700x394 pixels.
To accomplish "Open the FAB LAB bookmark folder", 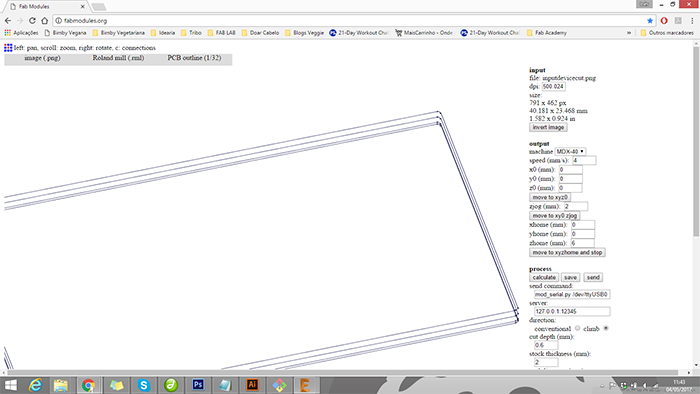I will pos(221,33).
